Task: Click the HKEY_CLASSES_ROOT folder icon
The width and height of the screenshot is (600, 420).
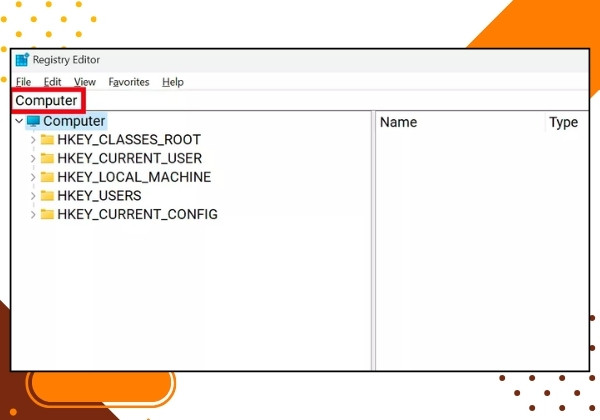Action: pyautogui.click(x=47, y=140)
